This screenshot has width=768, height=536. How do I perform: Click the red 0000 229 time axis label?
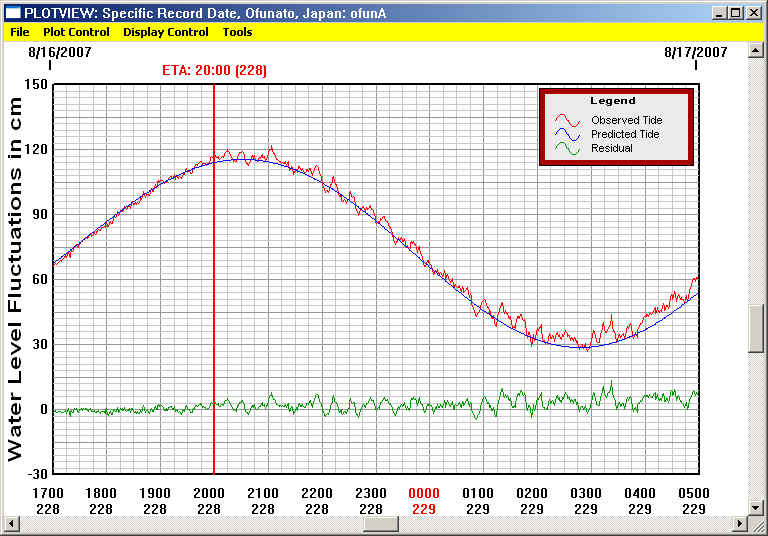[x=424, y=501]
